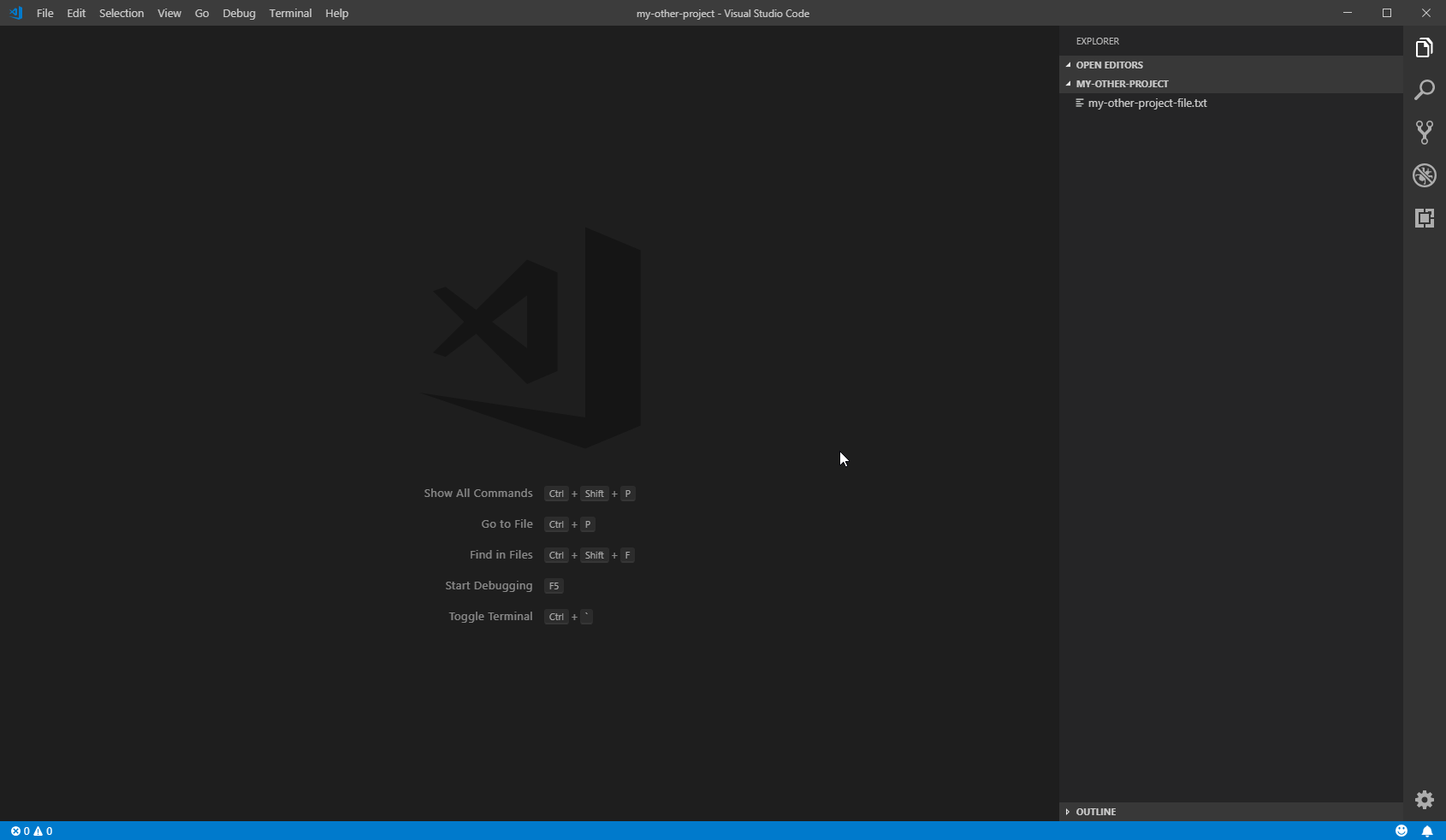
Task: Open the Terminal menu
Action: pyautogui.click(x=289, y=13)
